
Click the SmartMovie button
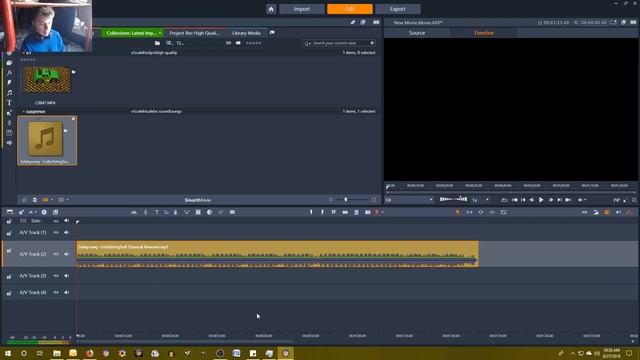click(x=198, y=200)
